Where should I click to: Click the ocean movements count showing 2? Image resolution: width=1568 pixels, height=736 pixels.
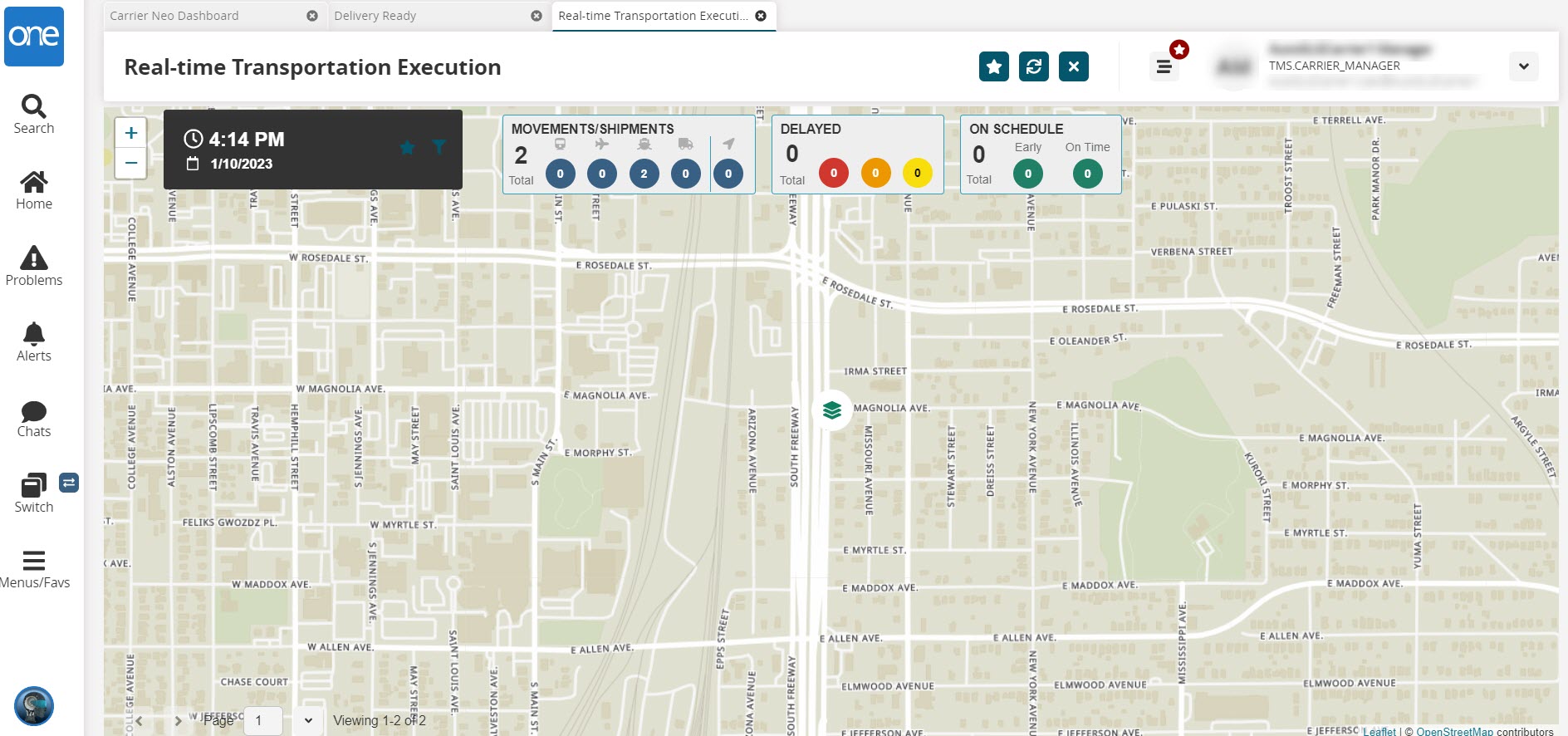[x=644, y=174]
